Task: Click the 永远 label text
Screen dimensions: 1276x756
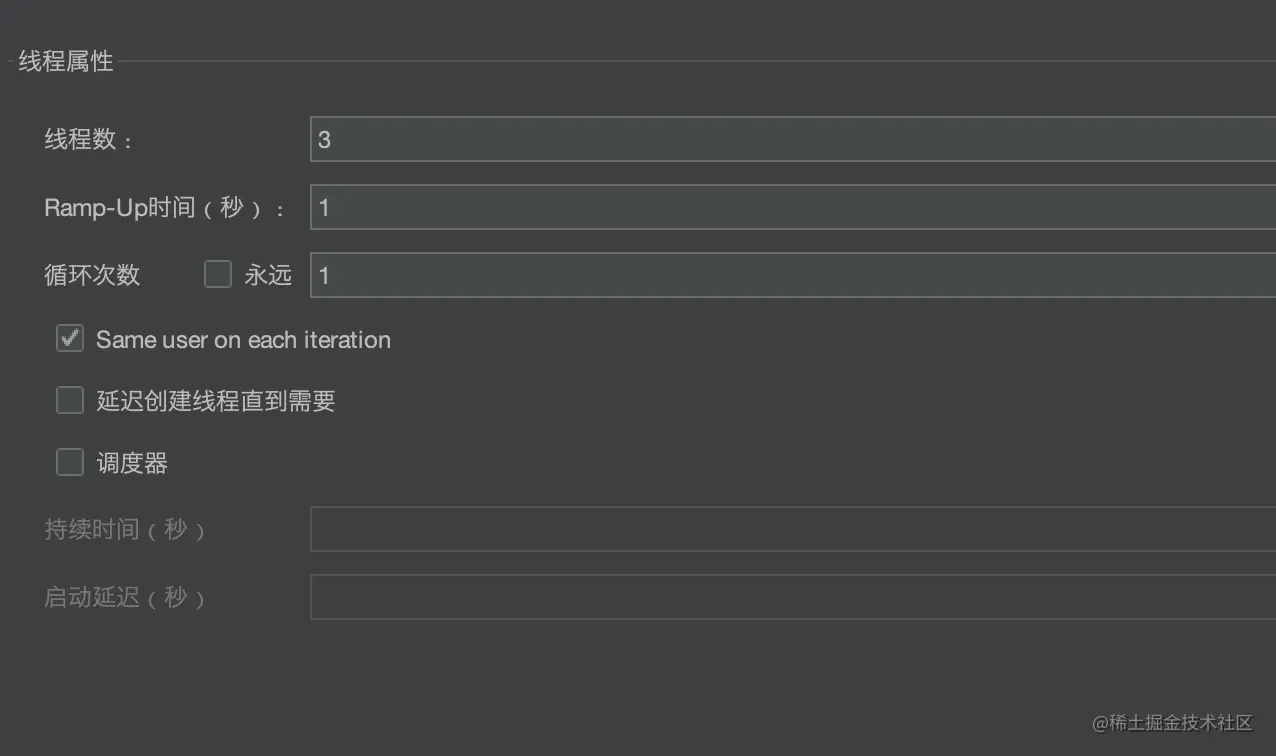Action: (268, 276)
